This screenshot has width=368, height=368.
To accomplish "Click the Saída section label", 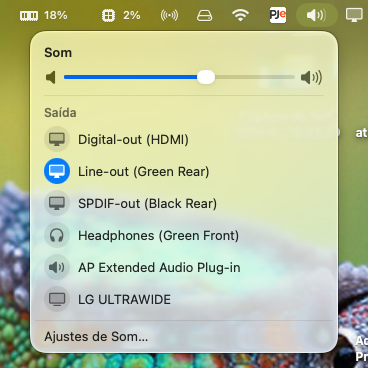I will coord(60,113).
